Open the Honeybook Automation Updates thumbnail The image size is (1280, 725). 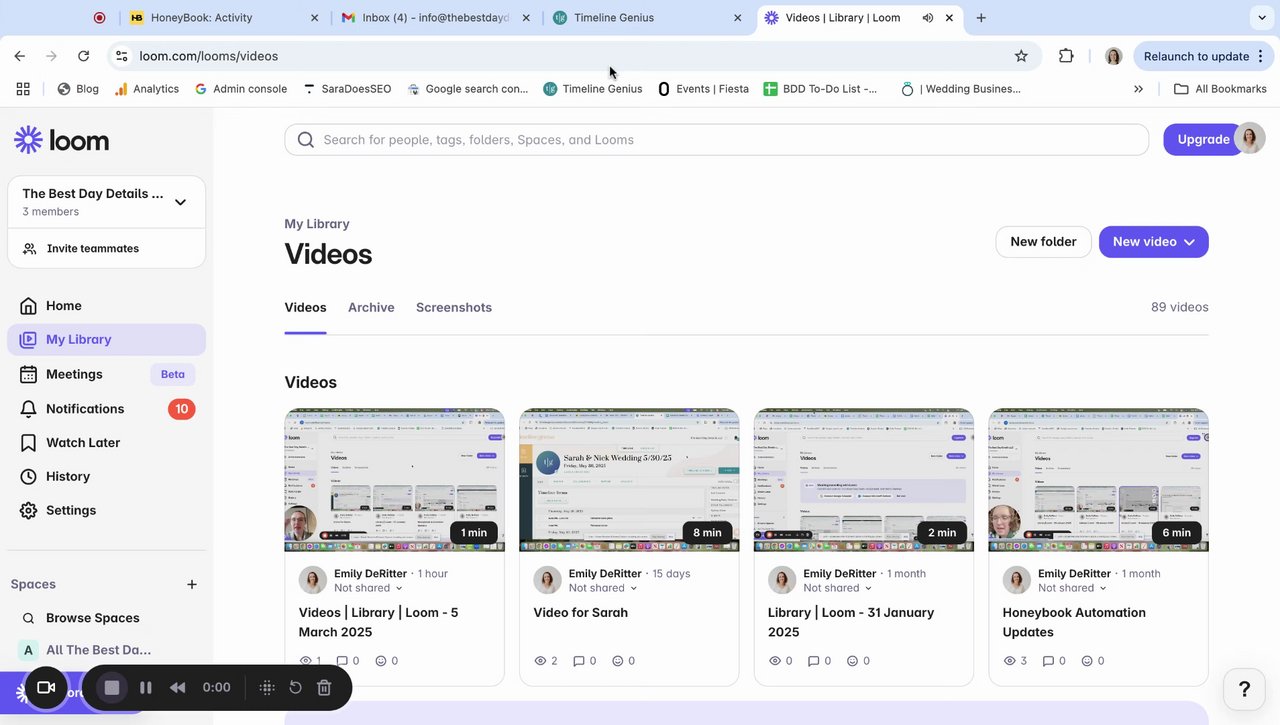(x=1098, y=480)
